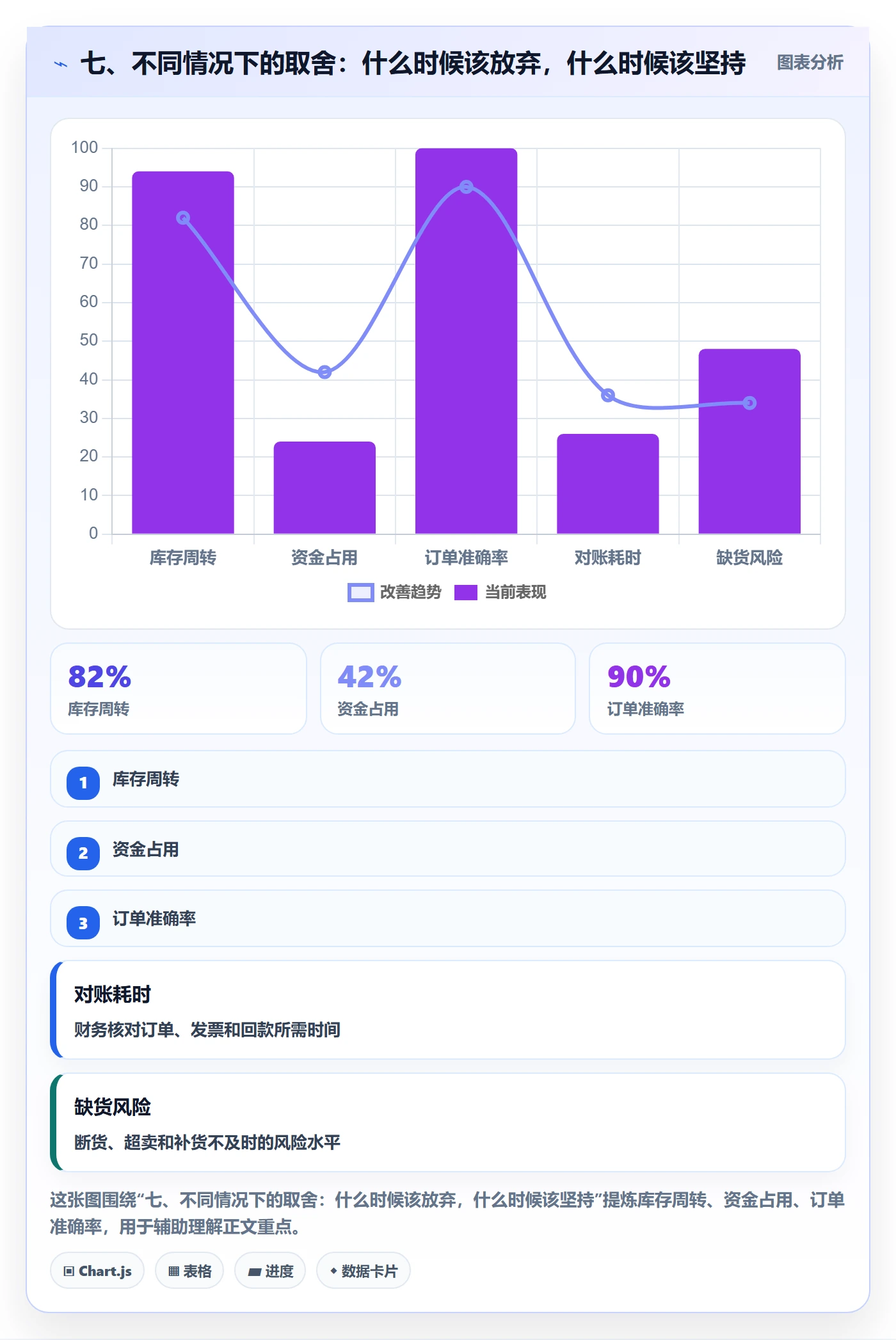Click the y-axis value 50
The height and width of the screenshot is (1340, 896).
[88, 340]
